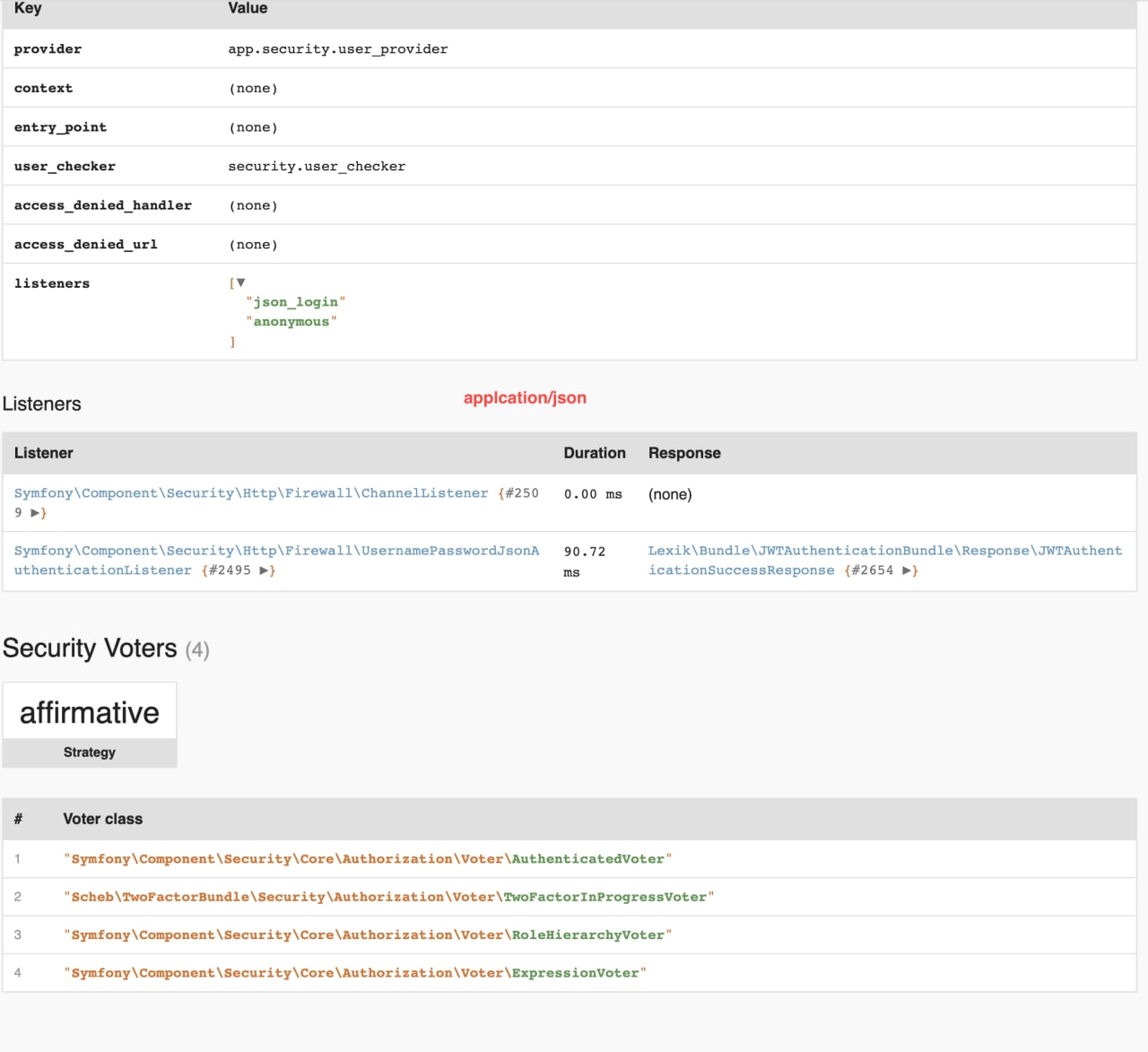Click the access_denied_url key cell
This screenshot has width=1148, height=1052.
tap(85, 244)
